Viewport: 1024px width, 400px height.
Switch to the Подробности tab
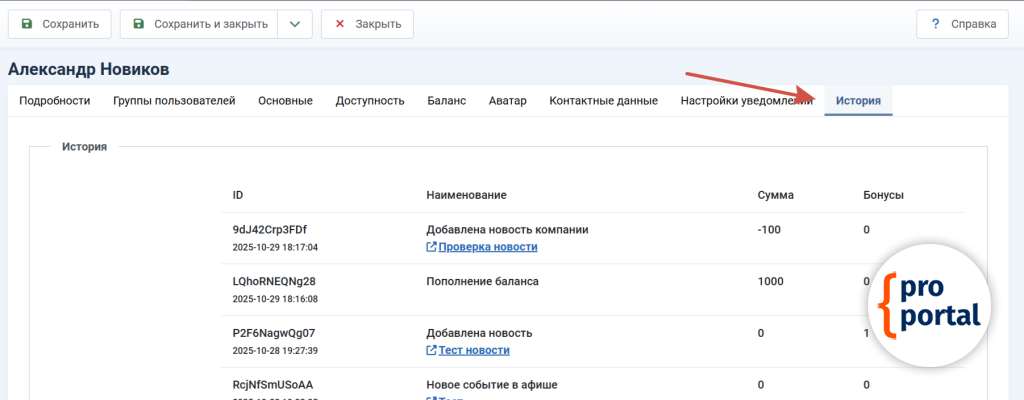click(55, 100)
